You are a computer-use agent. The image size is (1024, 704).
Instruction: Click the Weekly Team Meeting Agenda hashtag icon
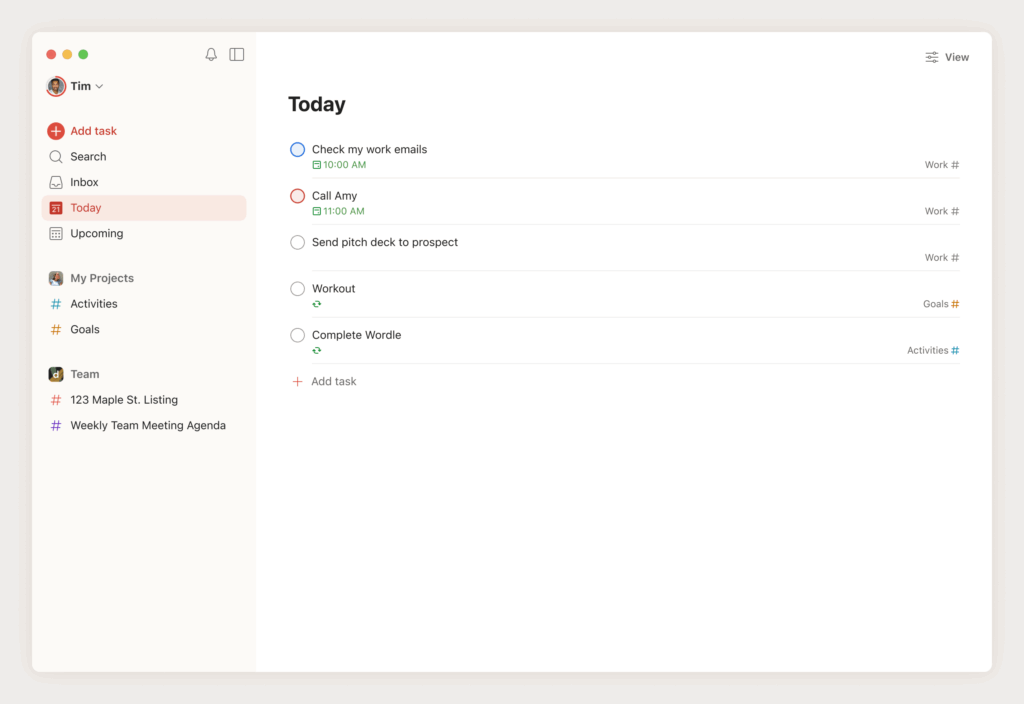pyautogui.click(x=56, y=425)
